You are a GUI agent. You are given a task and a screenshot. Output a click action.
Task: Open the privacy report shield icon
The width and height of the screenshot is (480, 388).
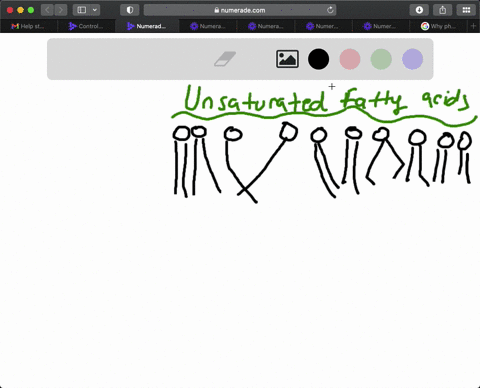130,10
